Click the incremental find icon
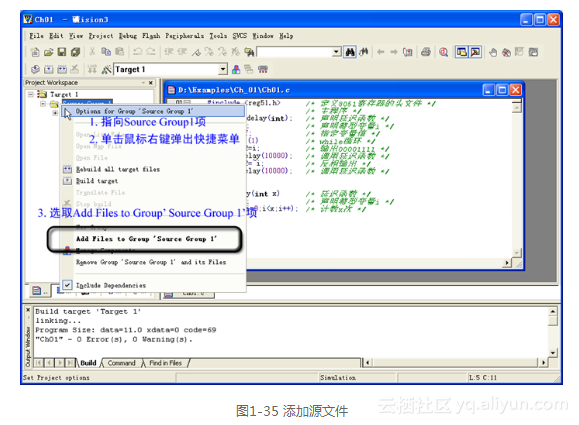 364,52
